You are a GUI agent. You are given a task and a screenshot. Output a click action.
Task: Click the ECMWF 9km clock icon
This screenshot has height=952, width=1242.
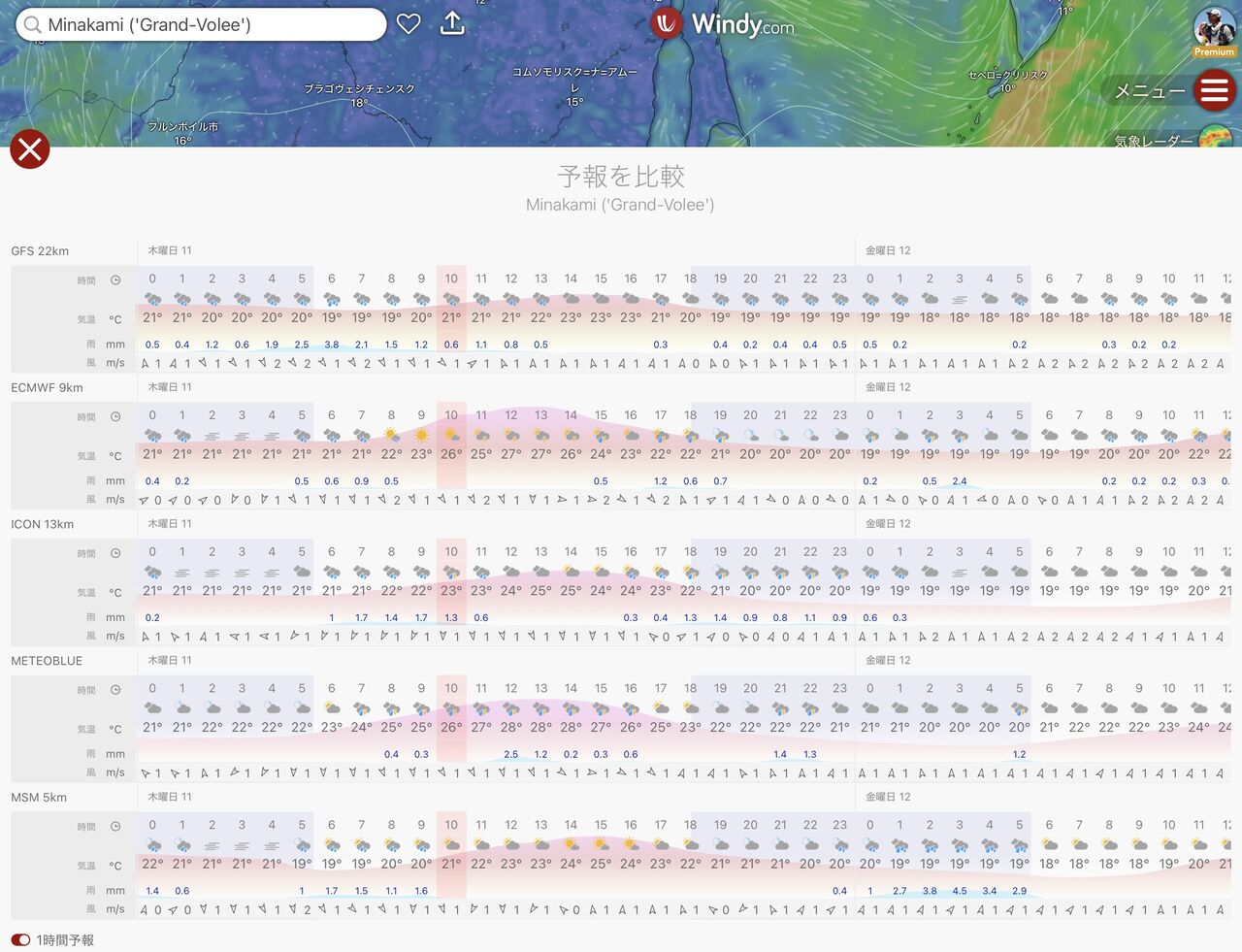[x=115, y=416]
